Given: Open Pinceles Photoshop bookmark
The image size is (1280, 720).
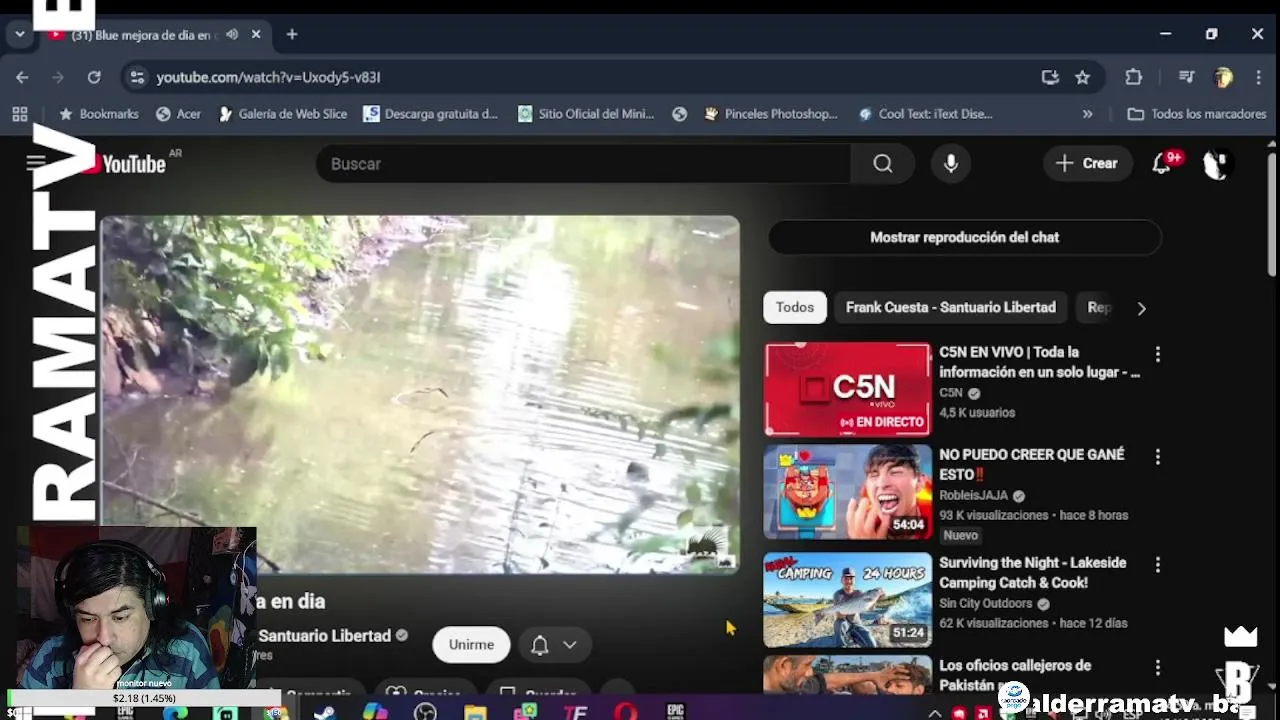Looking at the screenshot, I should (770, 114).
